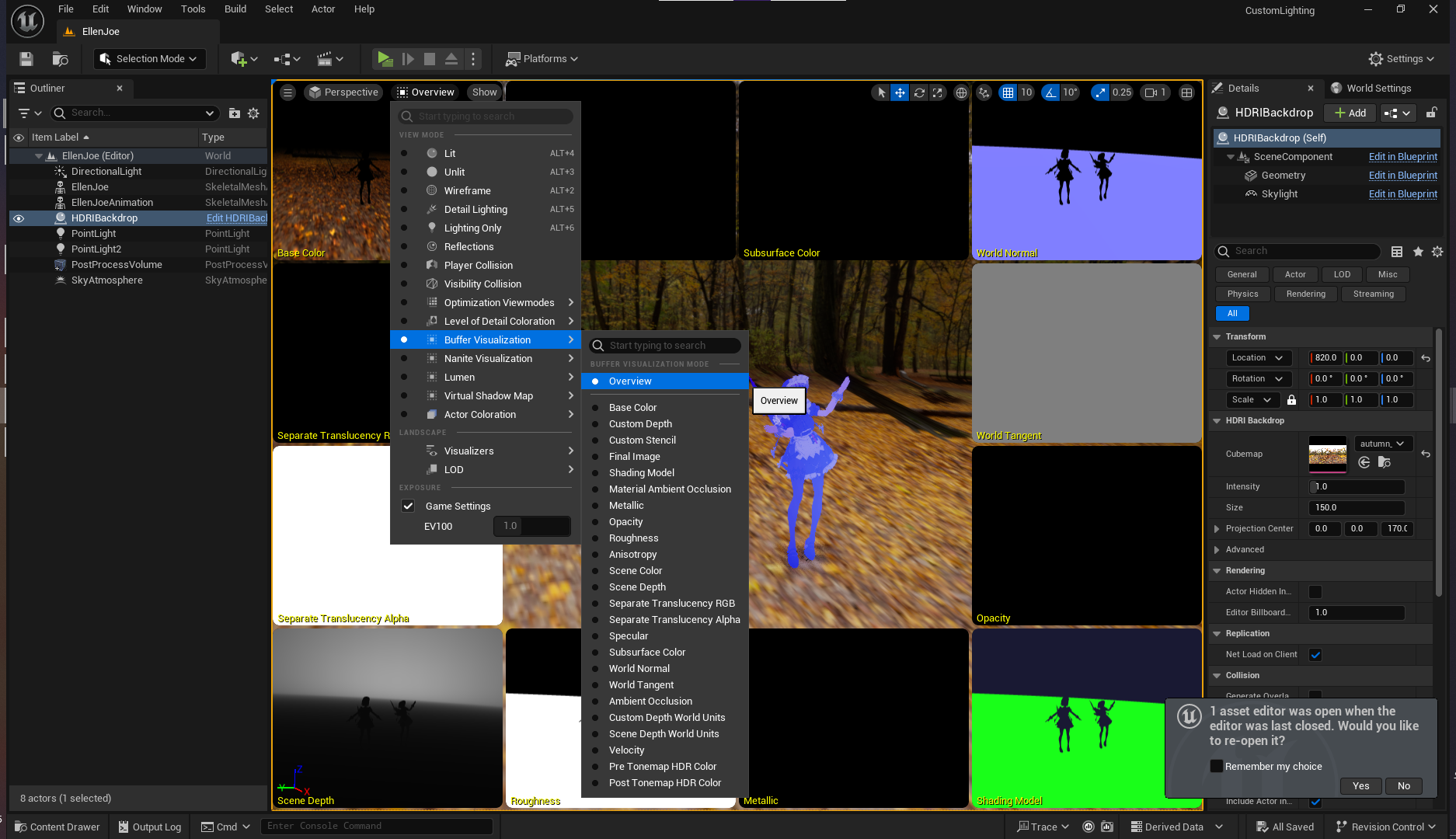
Task: Activate the Rotate gizmo tool
Action: tap(919, 92)
